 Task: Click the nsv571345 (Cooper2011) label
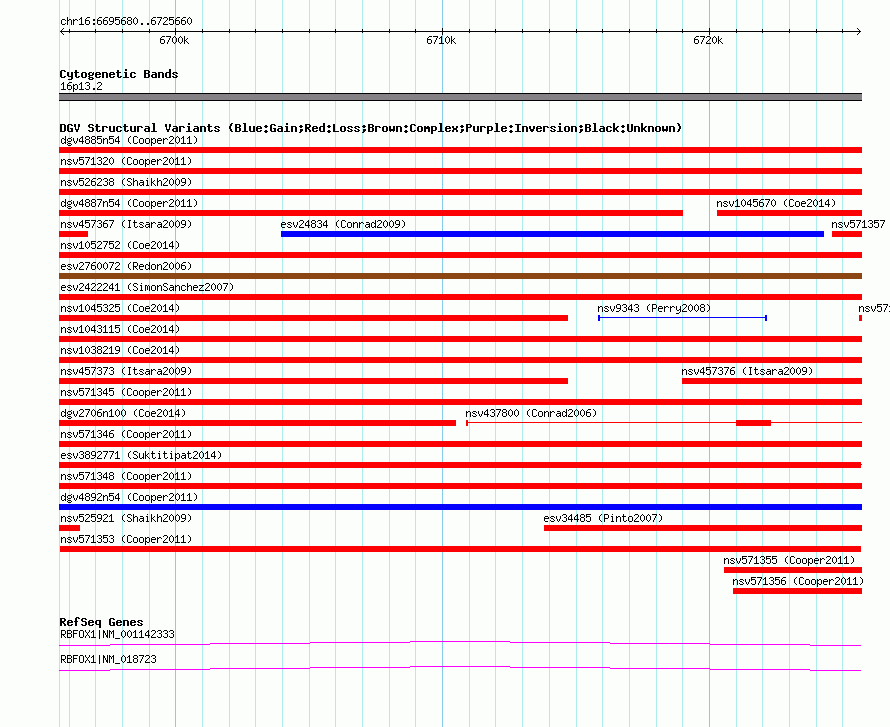(126, 392)
